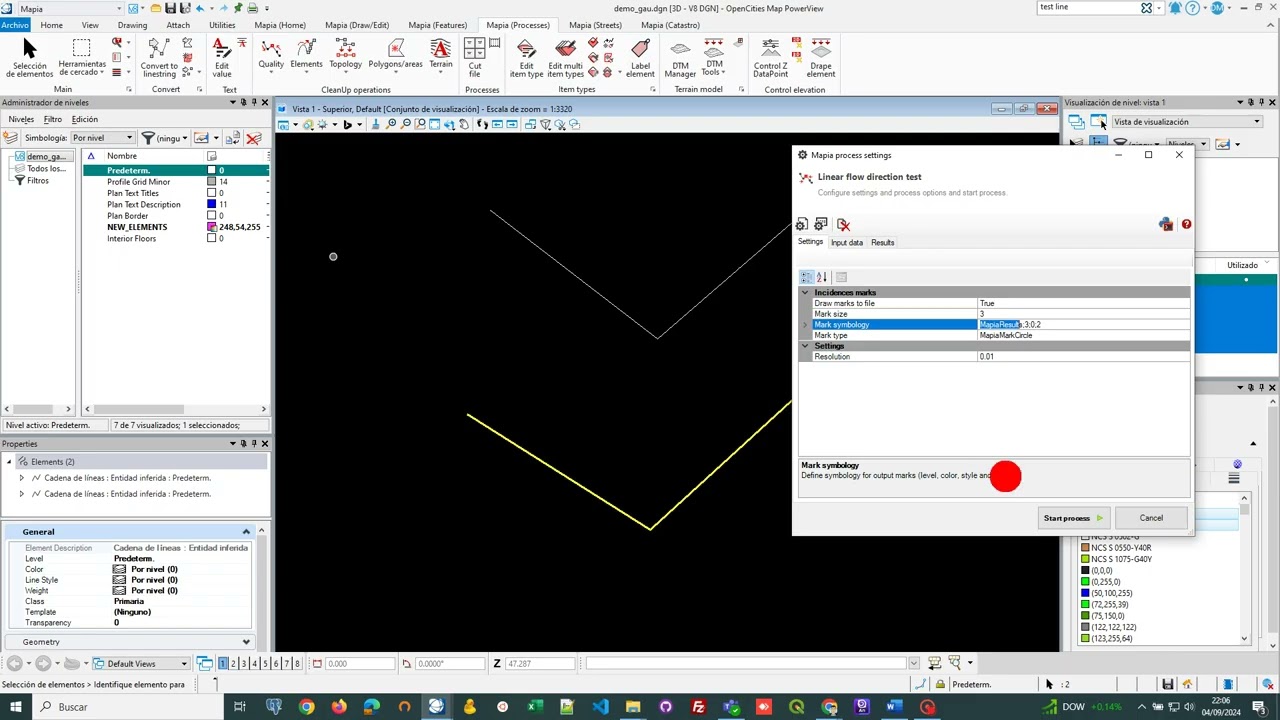Click the NEW_ELEMENTS color swatch

coord(212,227)
